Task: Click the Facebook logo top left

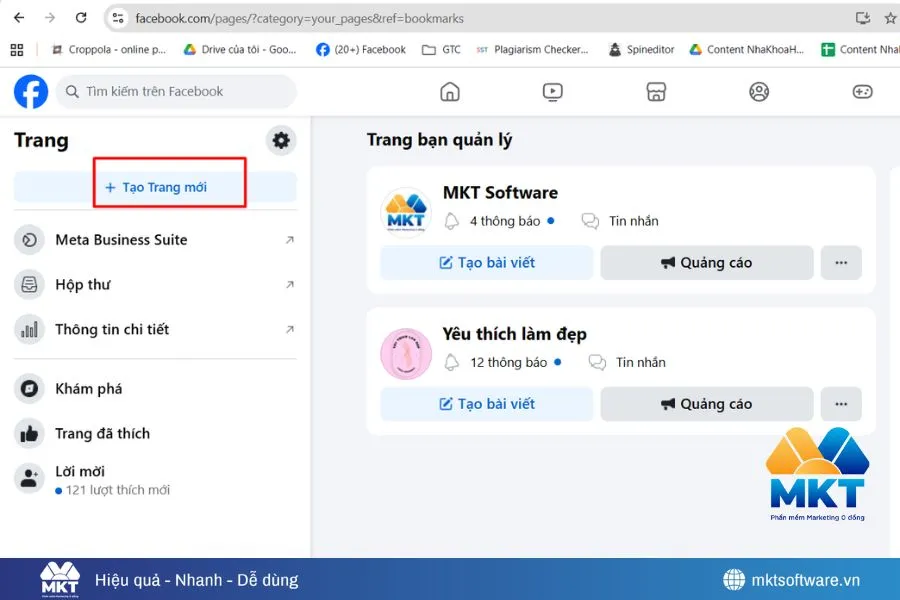Action: point(30,91)
